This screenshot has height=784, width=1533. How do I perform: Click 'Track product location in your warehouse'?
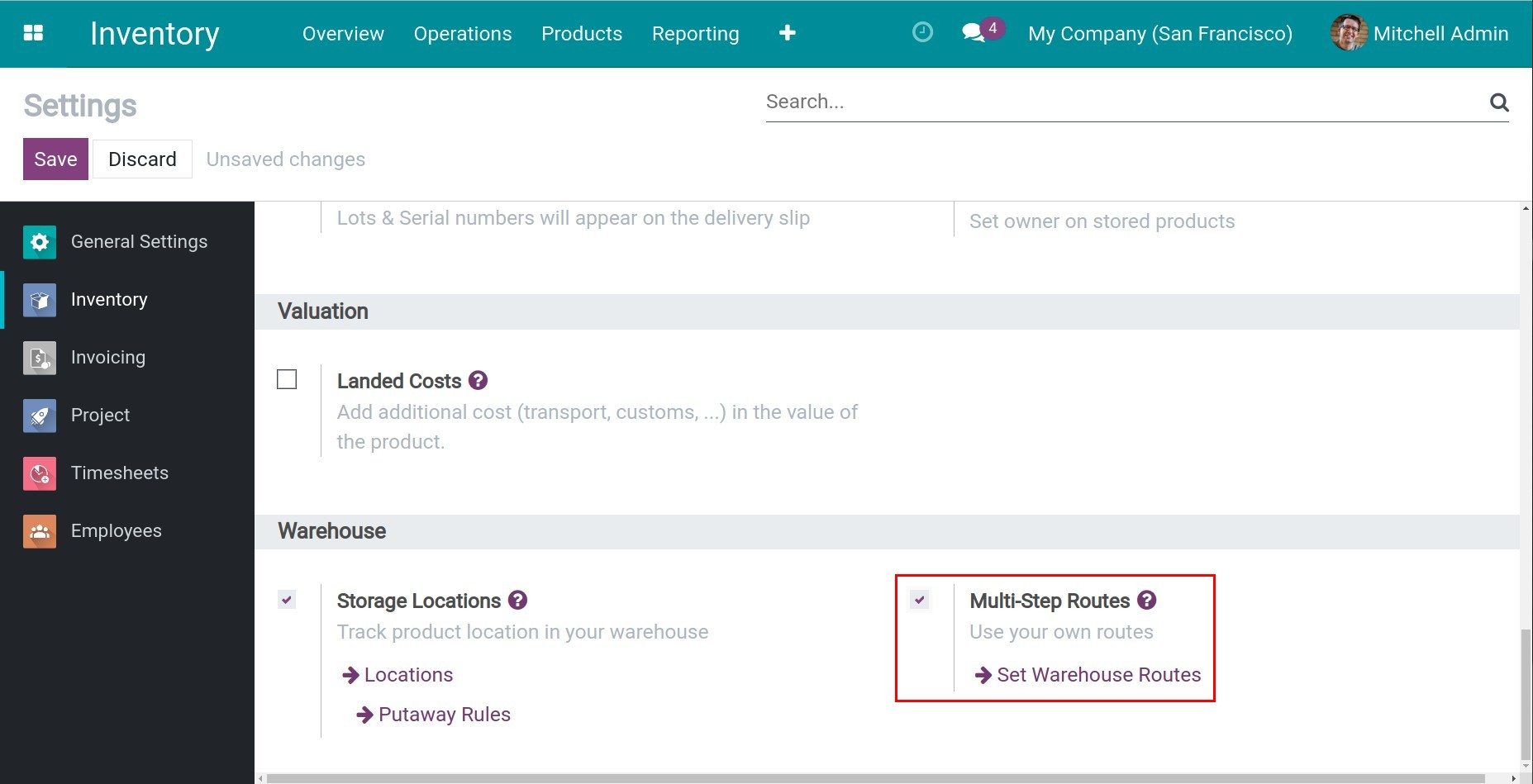coord(522,632)
